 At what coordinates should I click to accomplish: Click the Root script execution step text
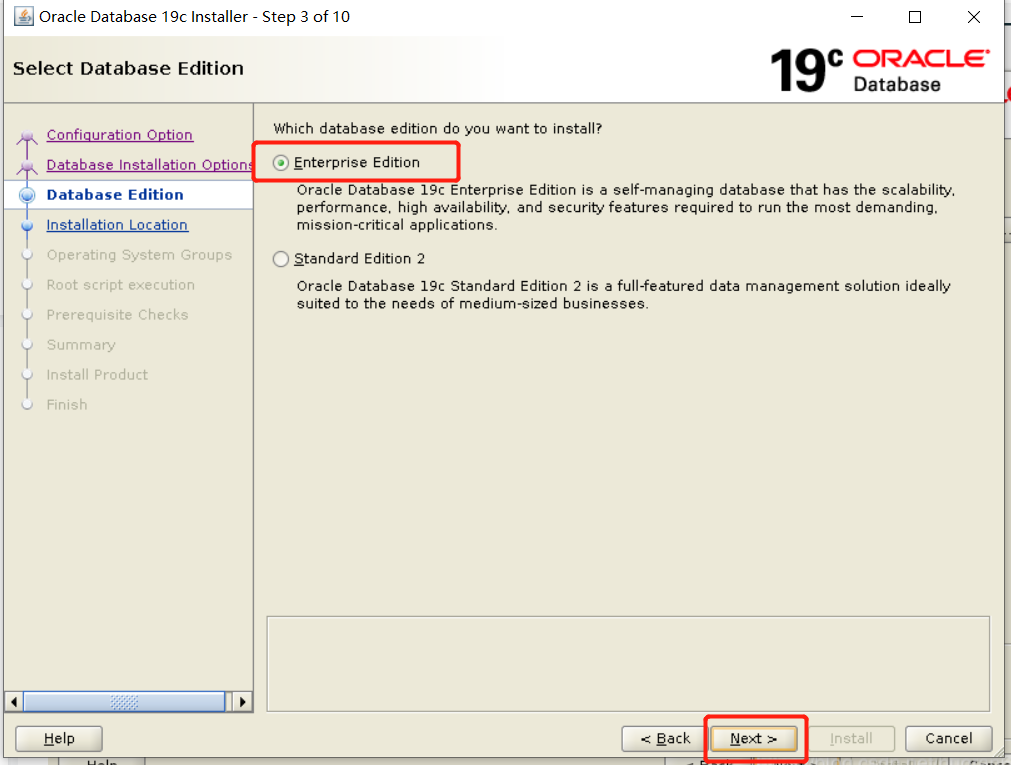[x=120, y=284]
